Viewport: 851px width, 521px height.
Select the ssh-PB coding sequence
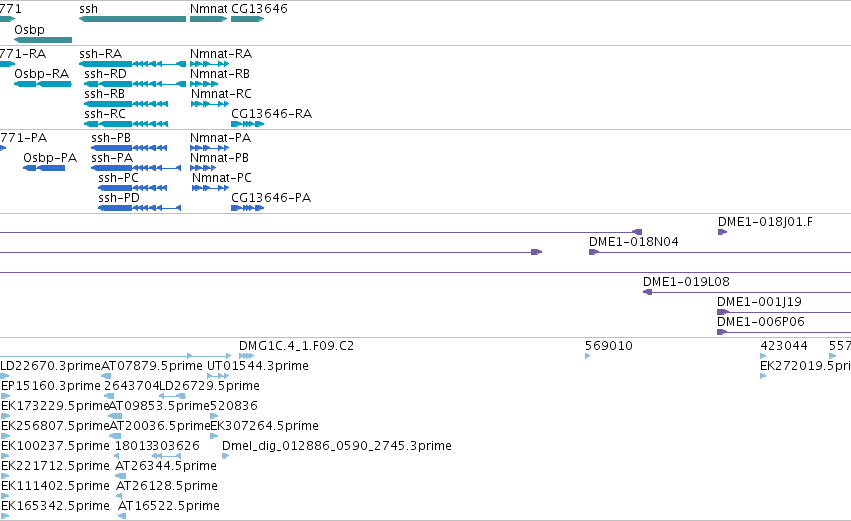click(x=129, y=148)
